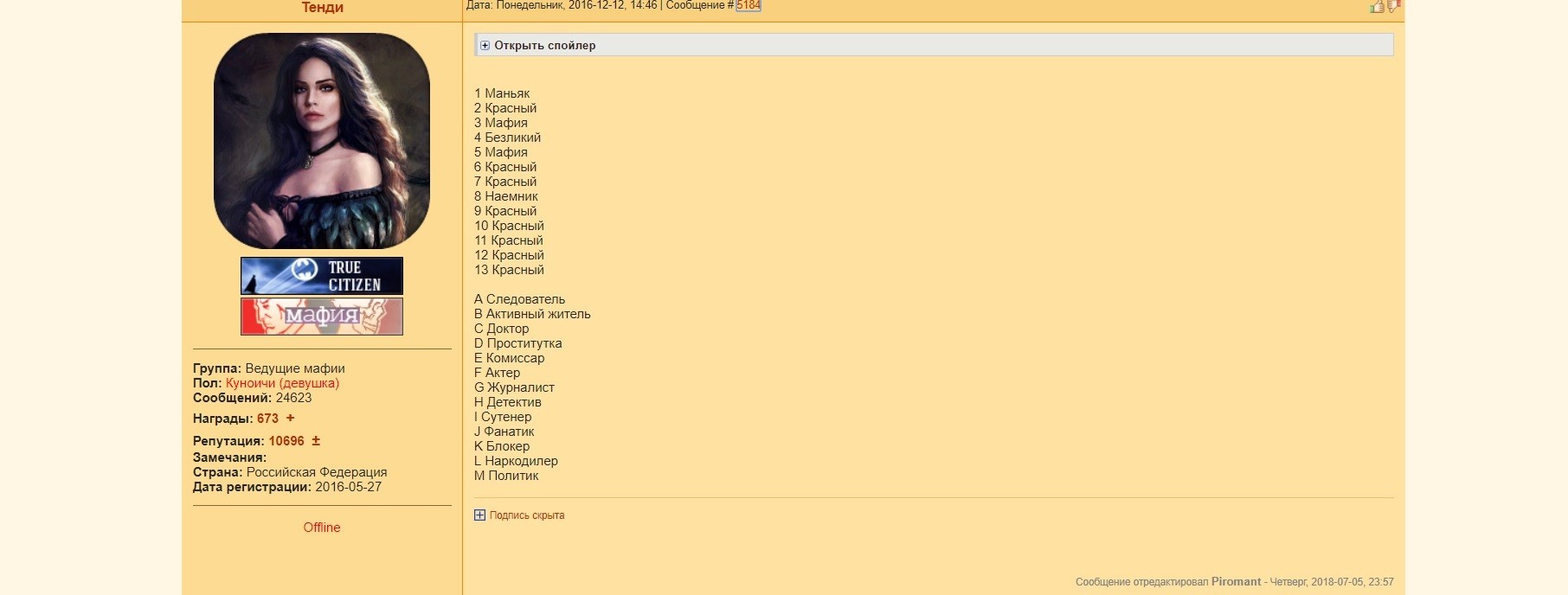Select the line 8 Наемник
The width and height of the screenshot is (1568, 595).
pyautogui.click(x=506, y=196)
